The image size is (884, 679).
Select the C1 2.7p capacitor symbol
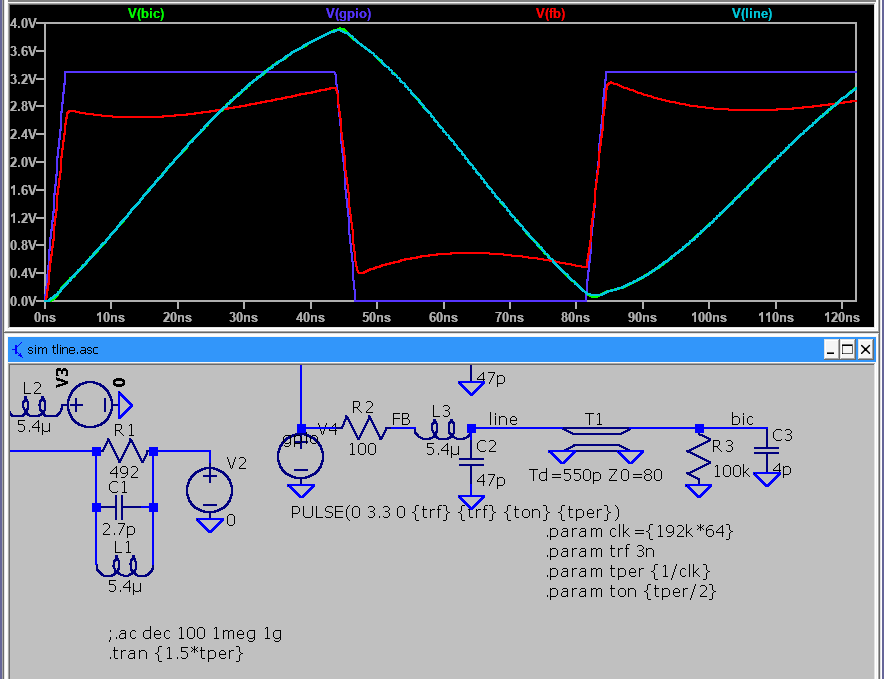pyautogui.click(x=124, y=507)
